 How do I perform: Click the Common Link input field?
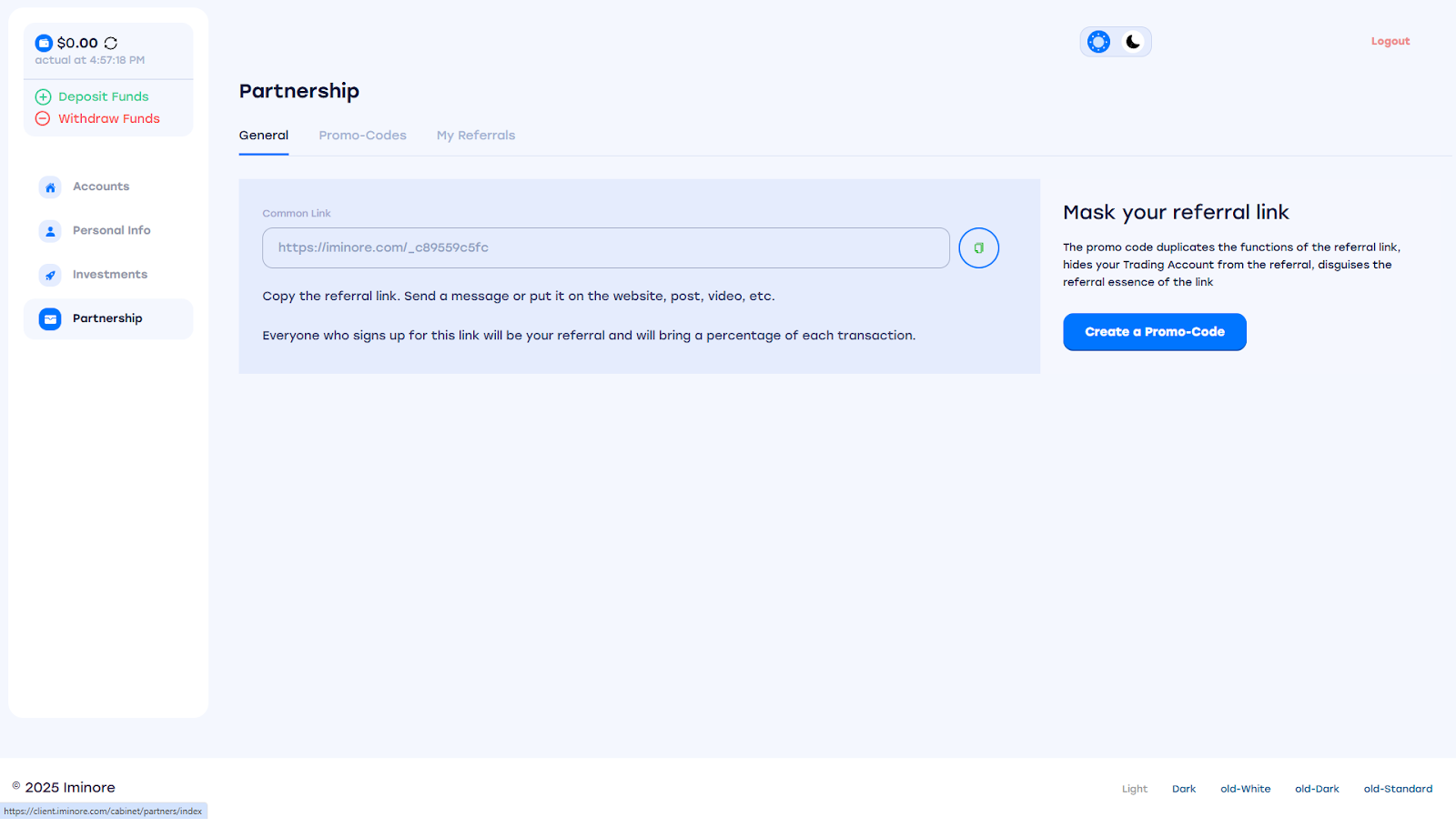605,247
